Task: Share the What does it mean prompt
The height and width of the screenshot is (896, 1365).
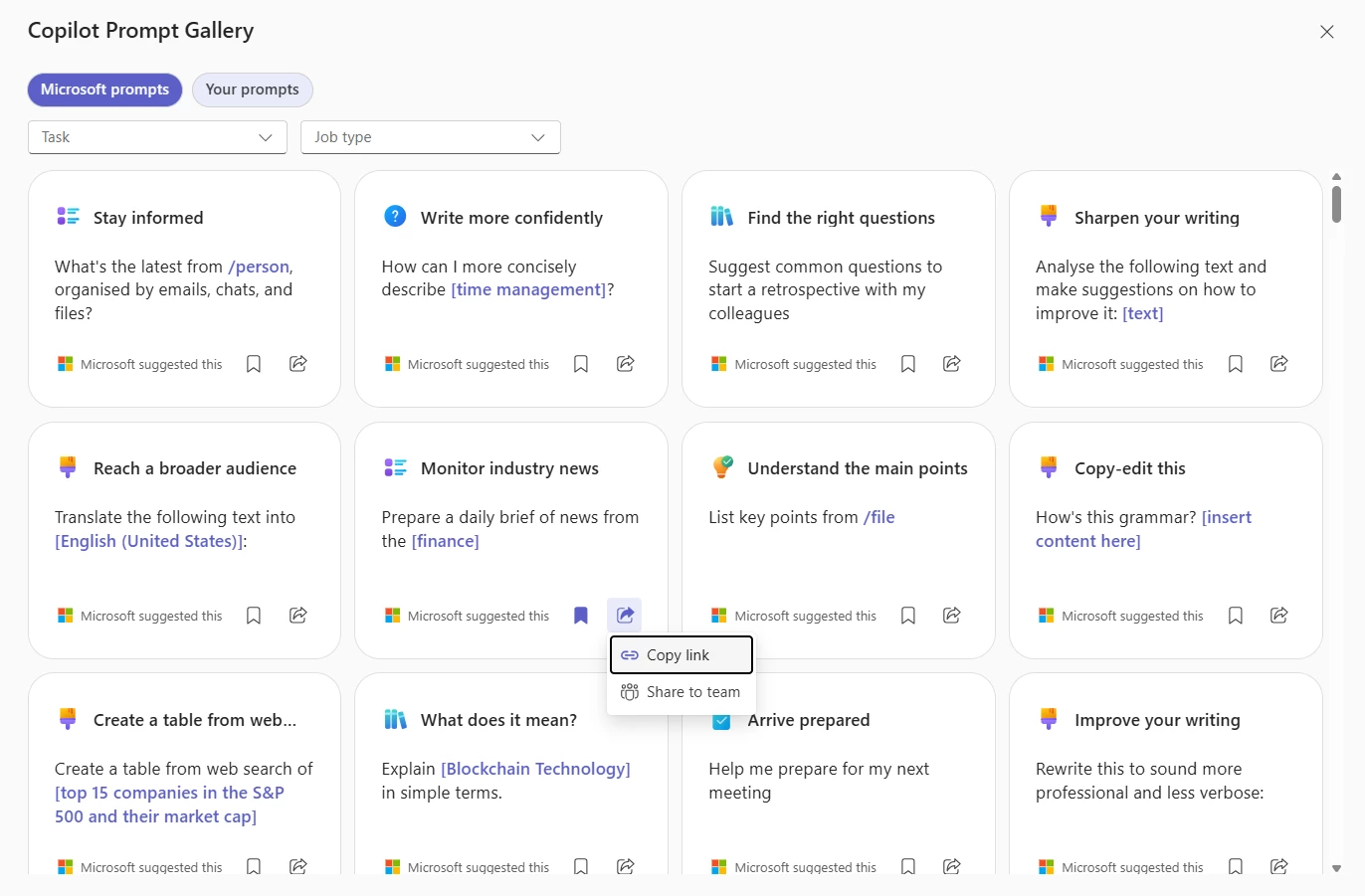Action: 625,866
